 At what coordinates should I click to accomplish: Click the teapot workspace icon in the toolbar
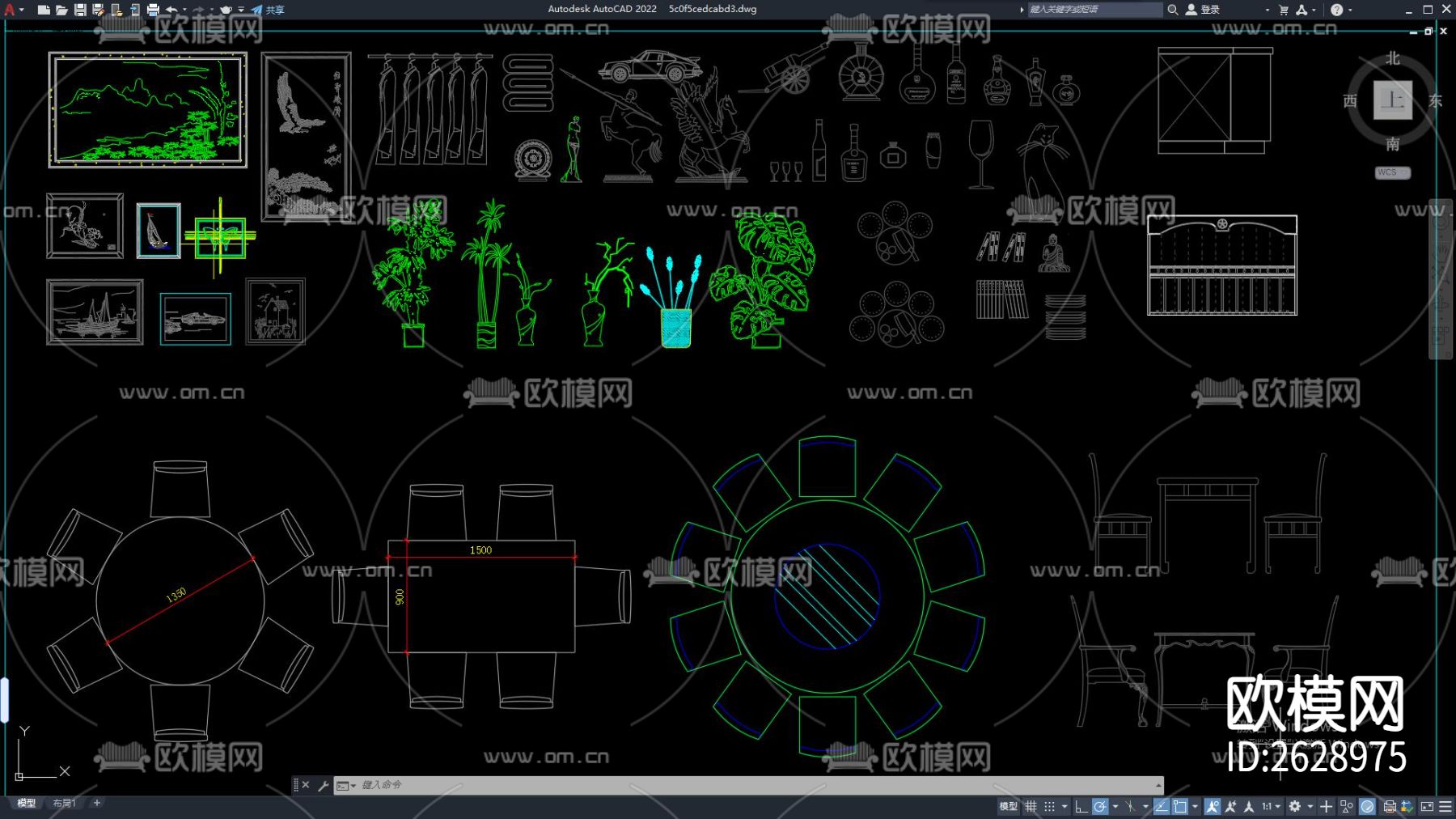click(x=226, y=10)
